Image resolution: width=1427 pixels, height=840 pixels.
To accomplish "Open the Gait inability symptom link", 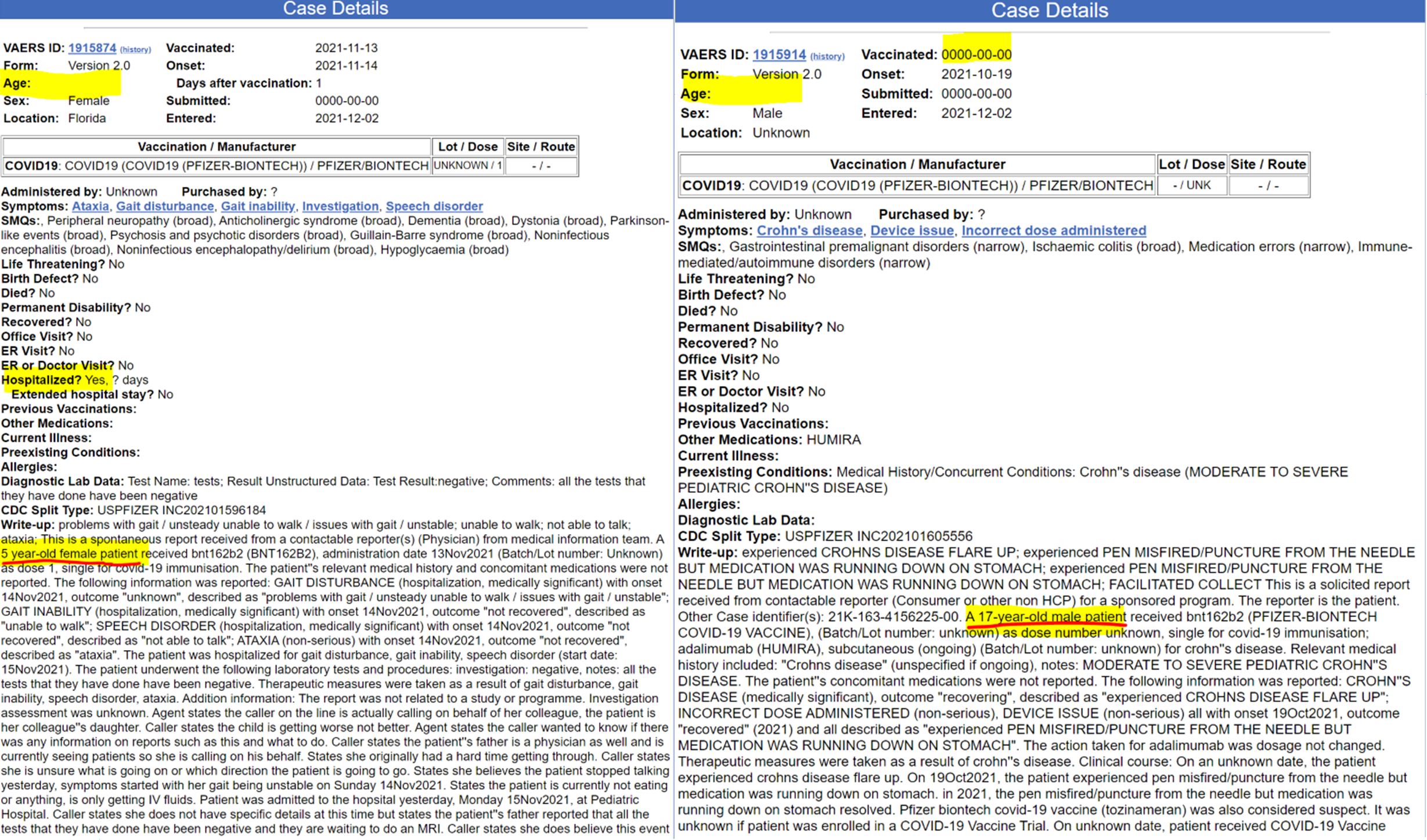I will 258,206.
